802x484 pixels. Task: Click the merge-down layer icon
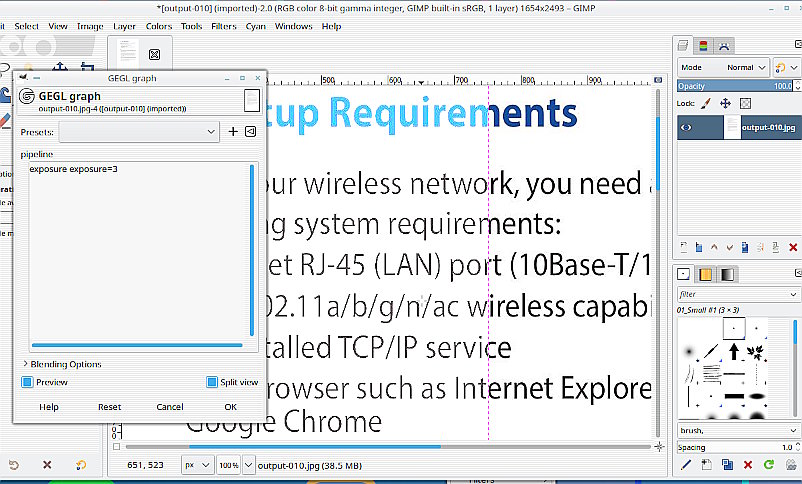click(x=775, y=247)
